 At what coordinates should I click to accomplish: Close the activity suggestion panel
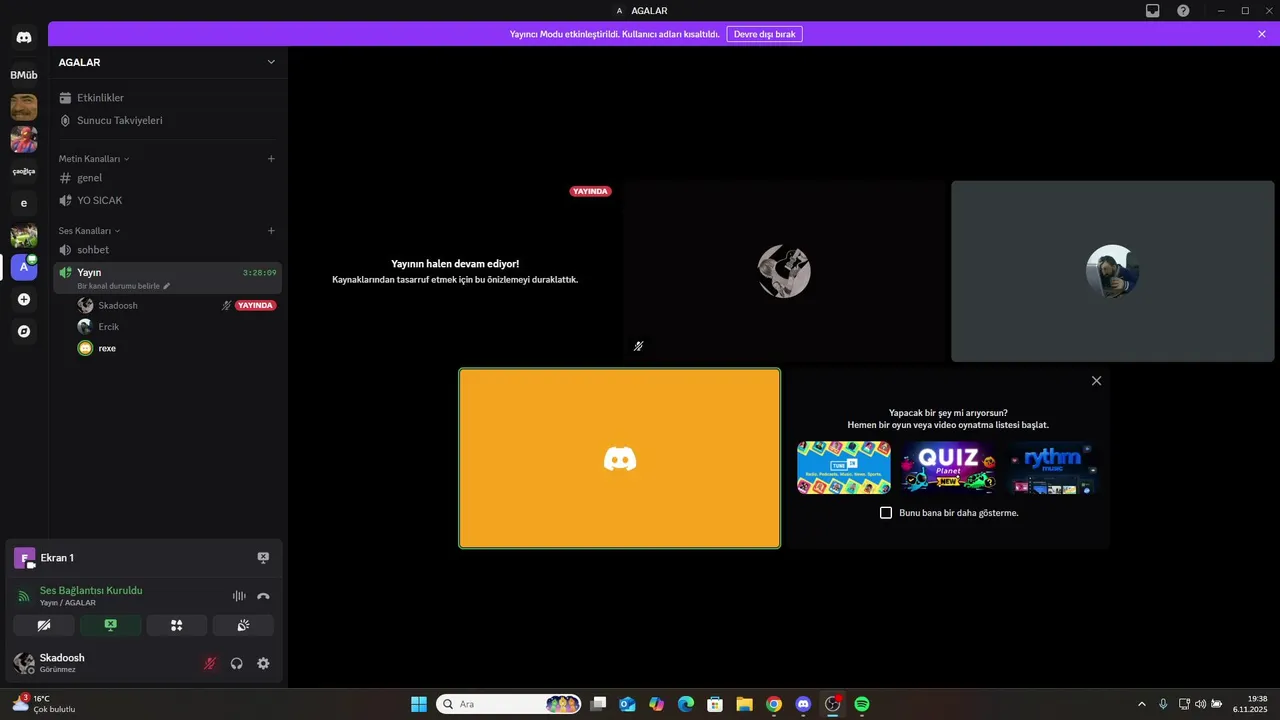(x=1096, y=381)
